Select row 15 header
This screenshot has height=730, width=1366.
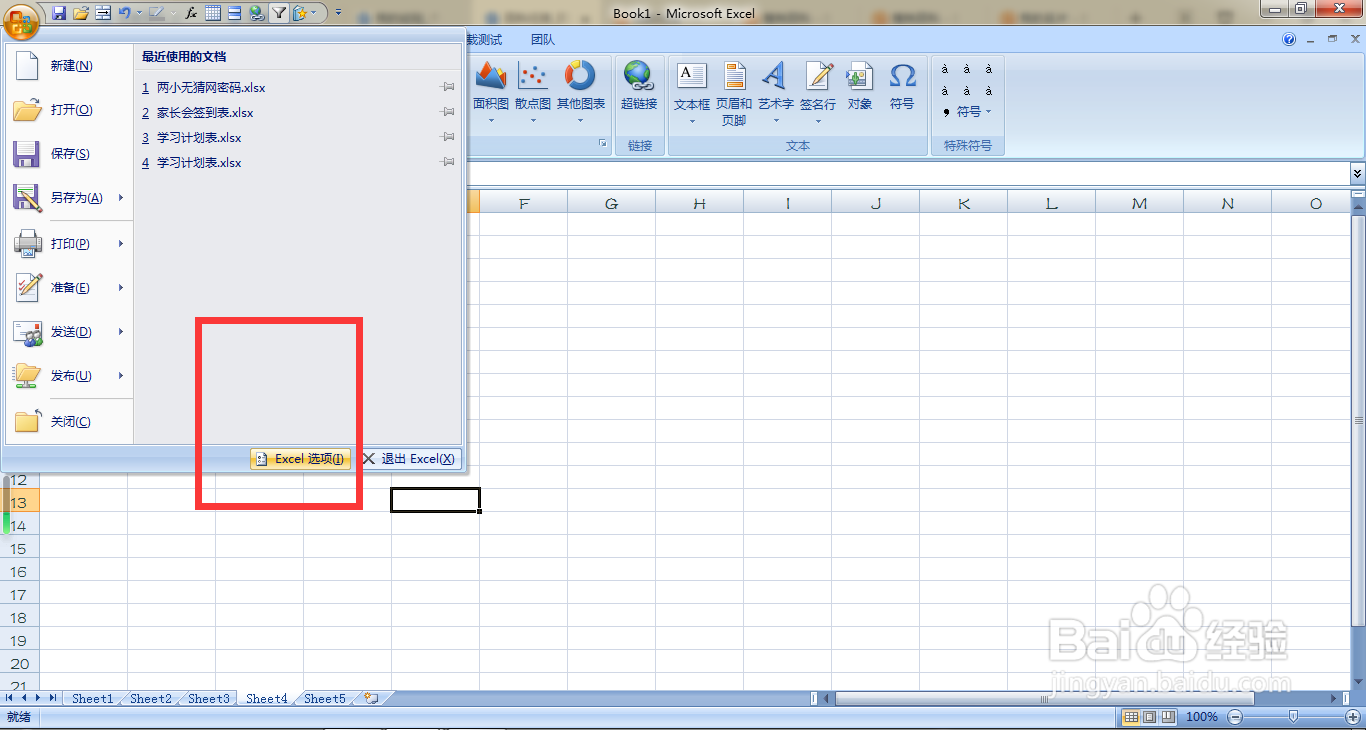[x=19, y=549]
